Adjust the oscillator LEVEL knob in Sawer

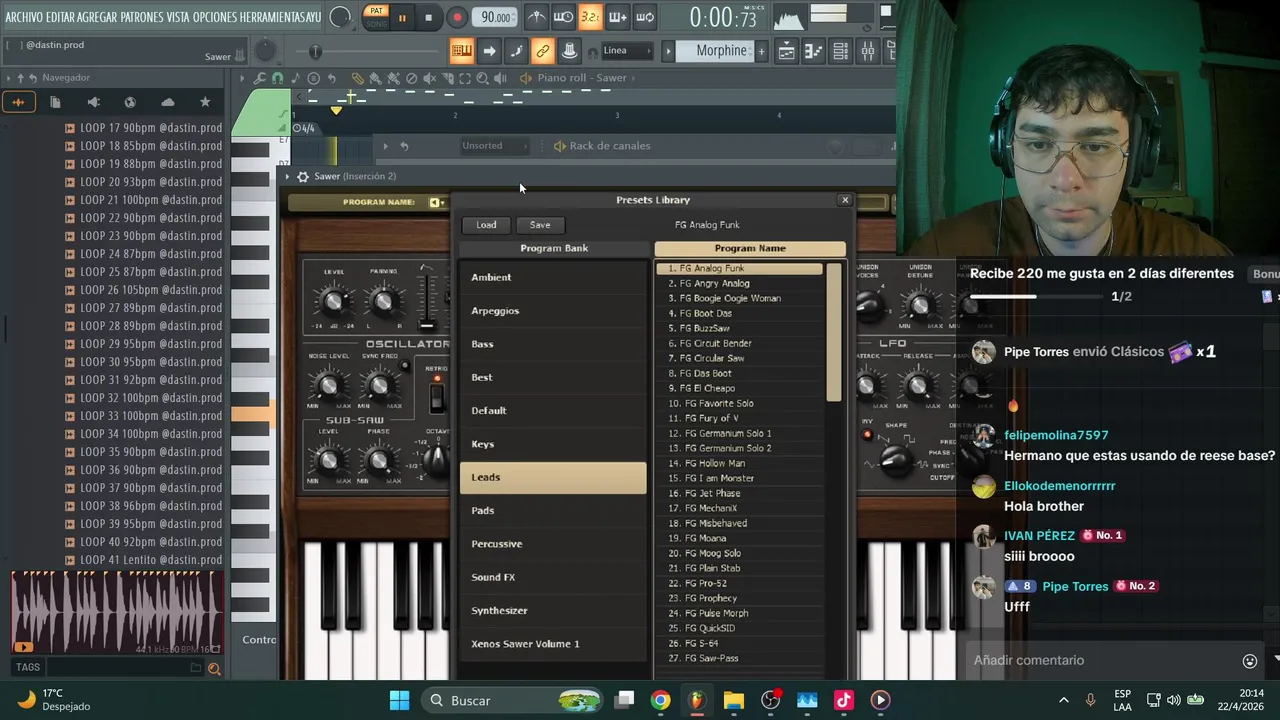(333, 301)
